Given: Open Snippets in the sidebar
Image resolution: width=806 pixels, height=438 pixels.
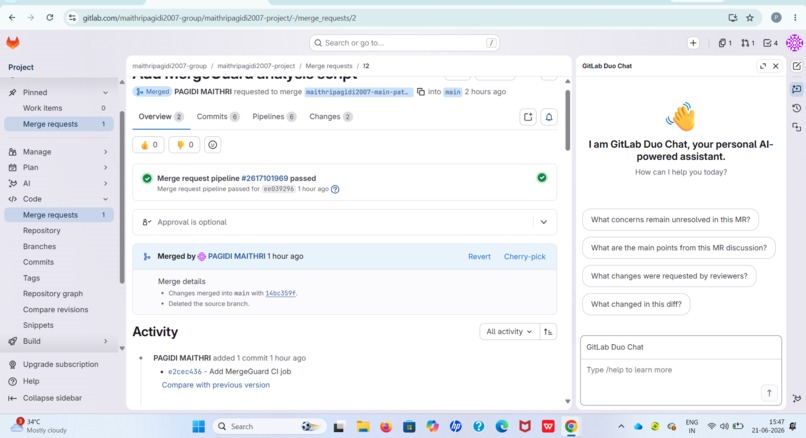Looking at the screenshot, I should pos(59,325).
